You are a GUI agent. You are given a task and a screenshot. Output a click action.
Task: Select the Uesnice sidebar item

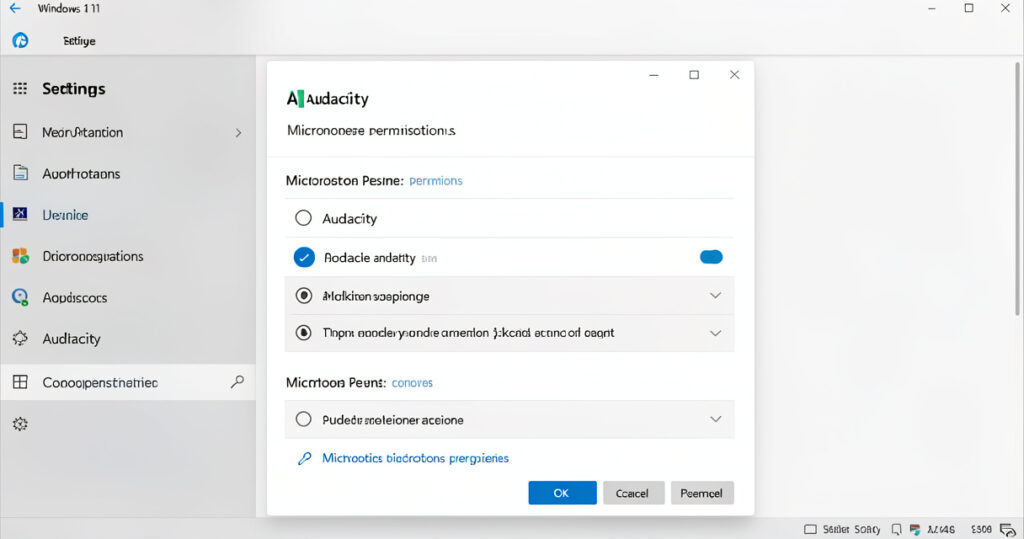[128, 214]
